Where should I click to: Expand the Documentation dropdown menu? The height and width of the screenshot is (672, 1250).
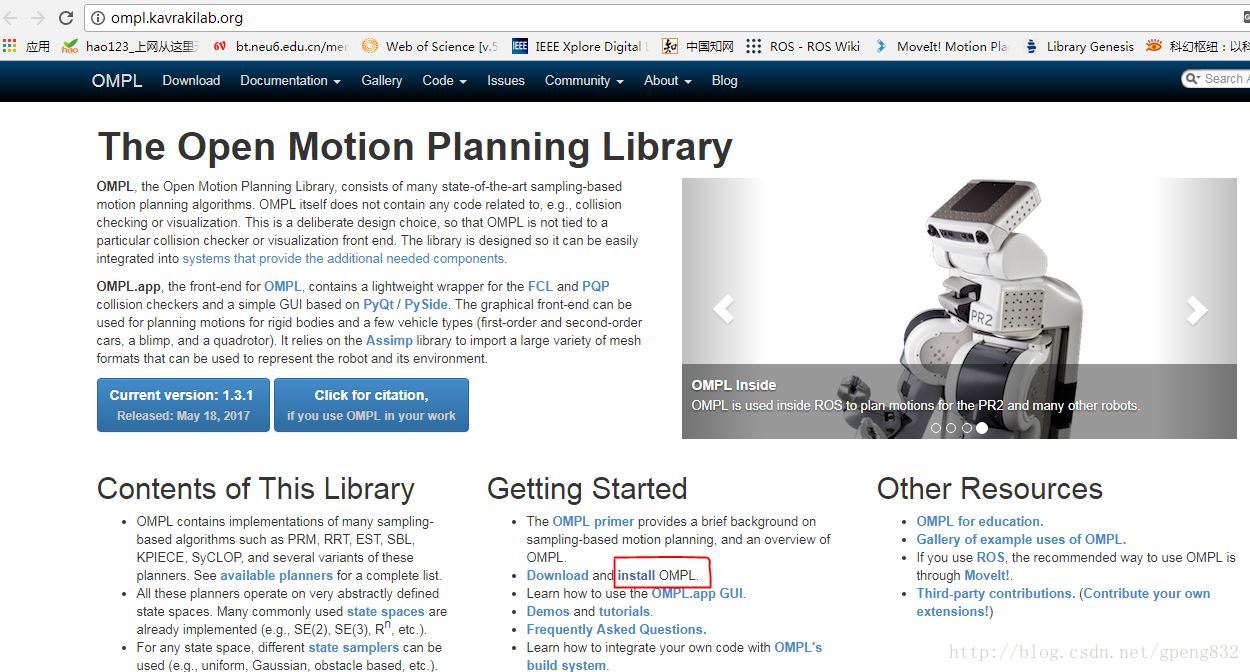(290, 81)
